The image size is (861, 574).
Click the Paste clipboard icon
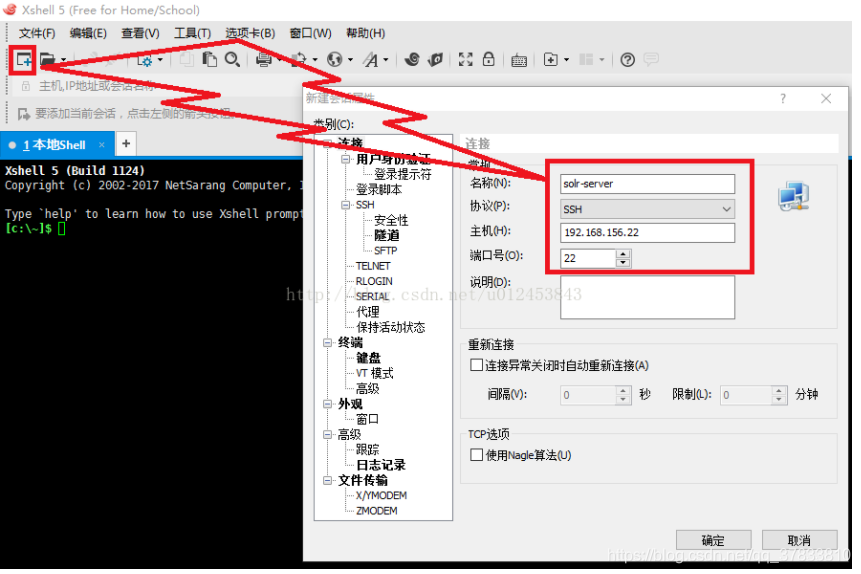209,59
